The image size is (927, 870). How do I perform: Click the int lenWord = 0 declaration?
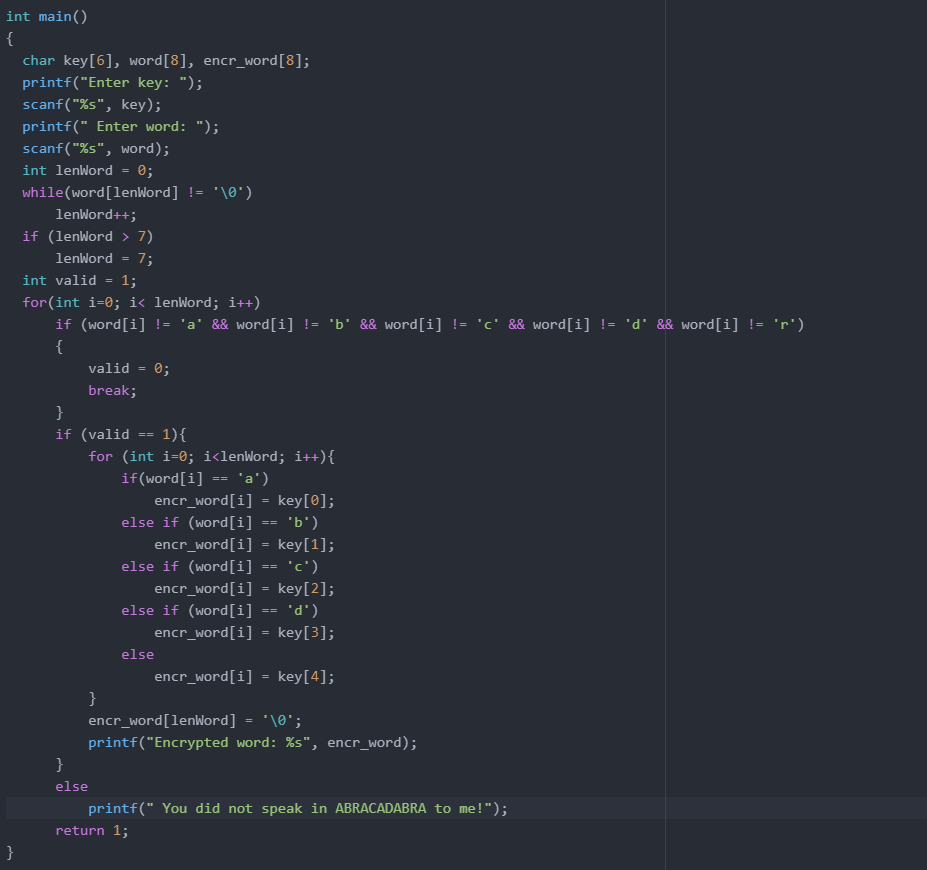[85, 170]
